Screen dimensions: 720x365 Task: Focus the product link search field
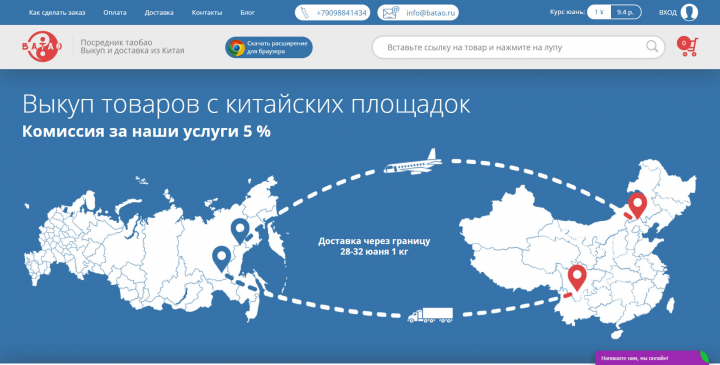518,47
